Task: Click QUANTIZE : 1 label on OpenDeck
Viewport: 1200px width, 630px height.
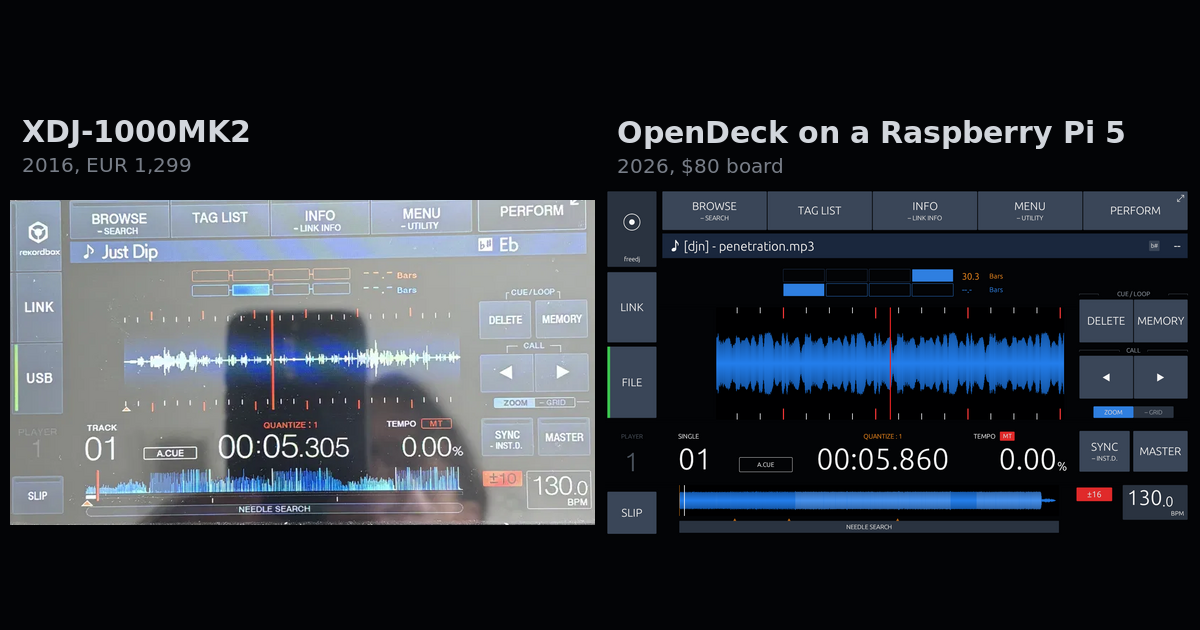Action: pos(883,437)
